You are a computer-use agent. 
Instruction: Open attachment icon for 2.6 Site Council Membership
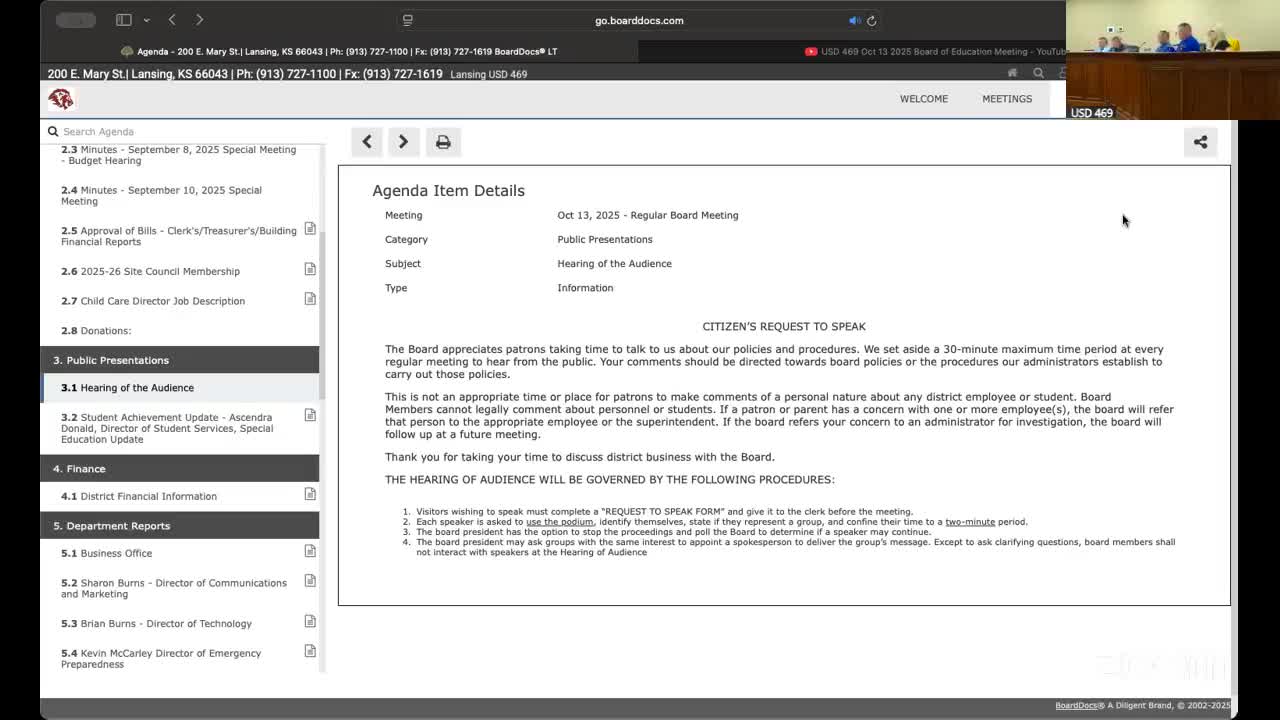pos(310,270)
